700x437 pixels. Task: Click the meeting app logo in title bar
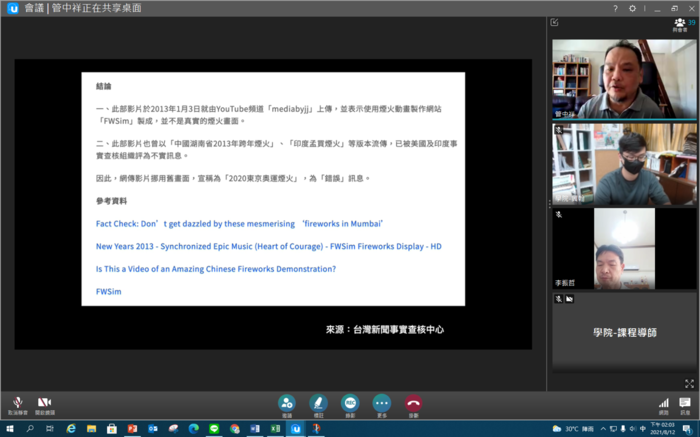(12, 8)
